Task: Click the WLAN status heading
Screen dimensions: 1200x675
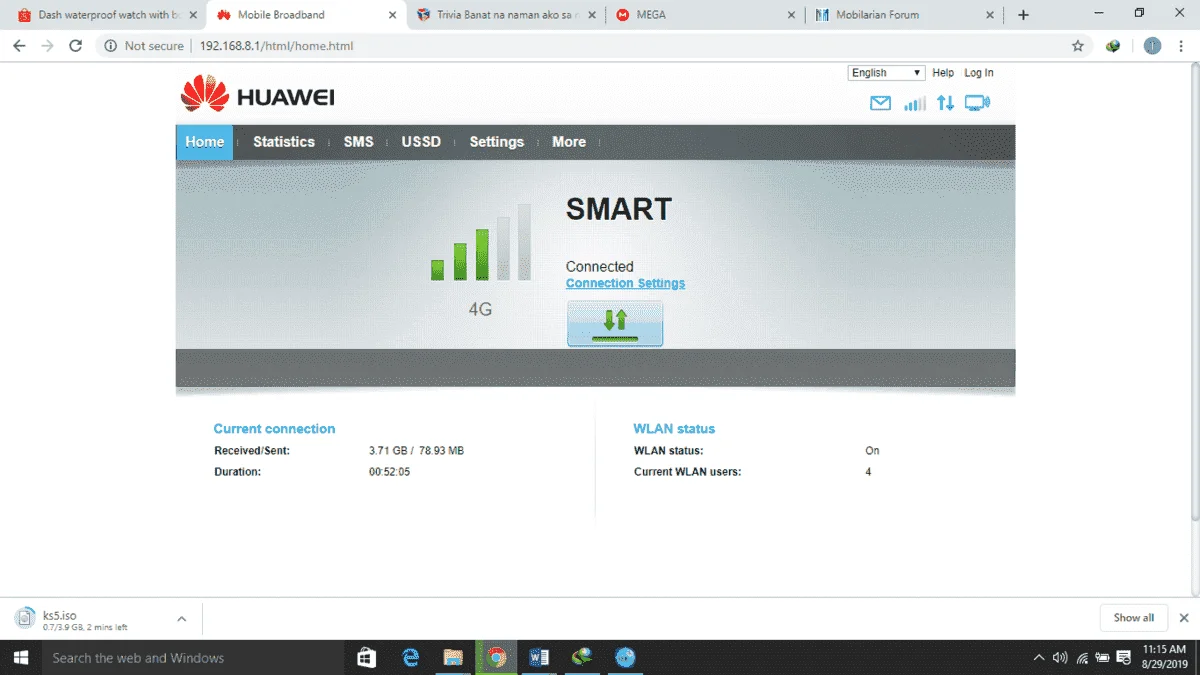Action: point(674,429)
